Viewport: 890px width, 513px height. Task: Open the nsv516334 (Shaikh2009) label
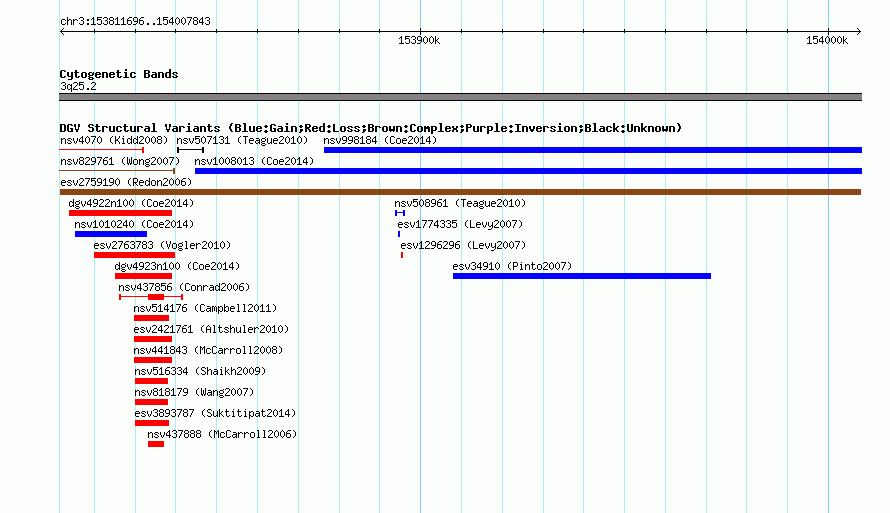pos(200,371)
